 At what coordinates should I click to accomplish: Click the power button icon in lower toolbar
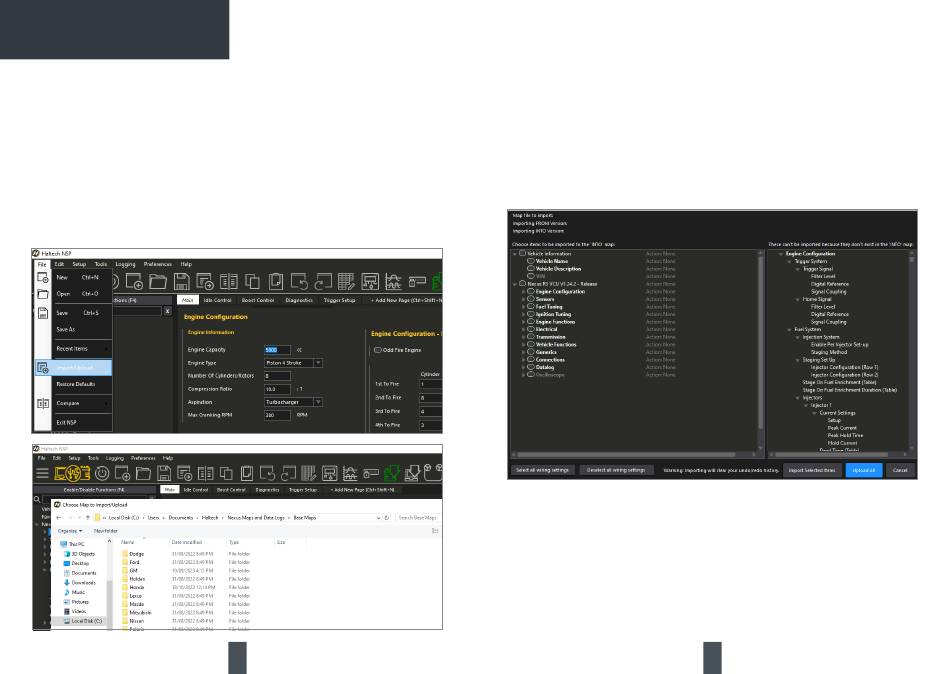coord(102,473)
